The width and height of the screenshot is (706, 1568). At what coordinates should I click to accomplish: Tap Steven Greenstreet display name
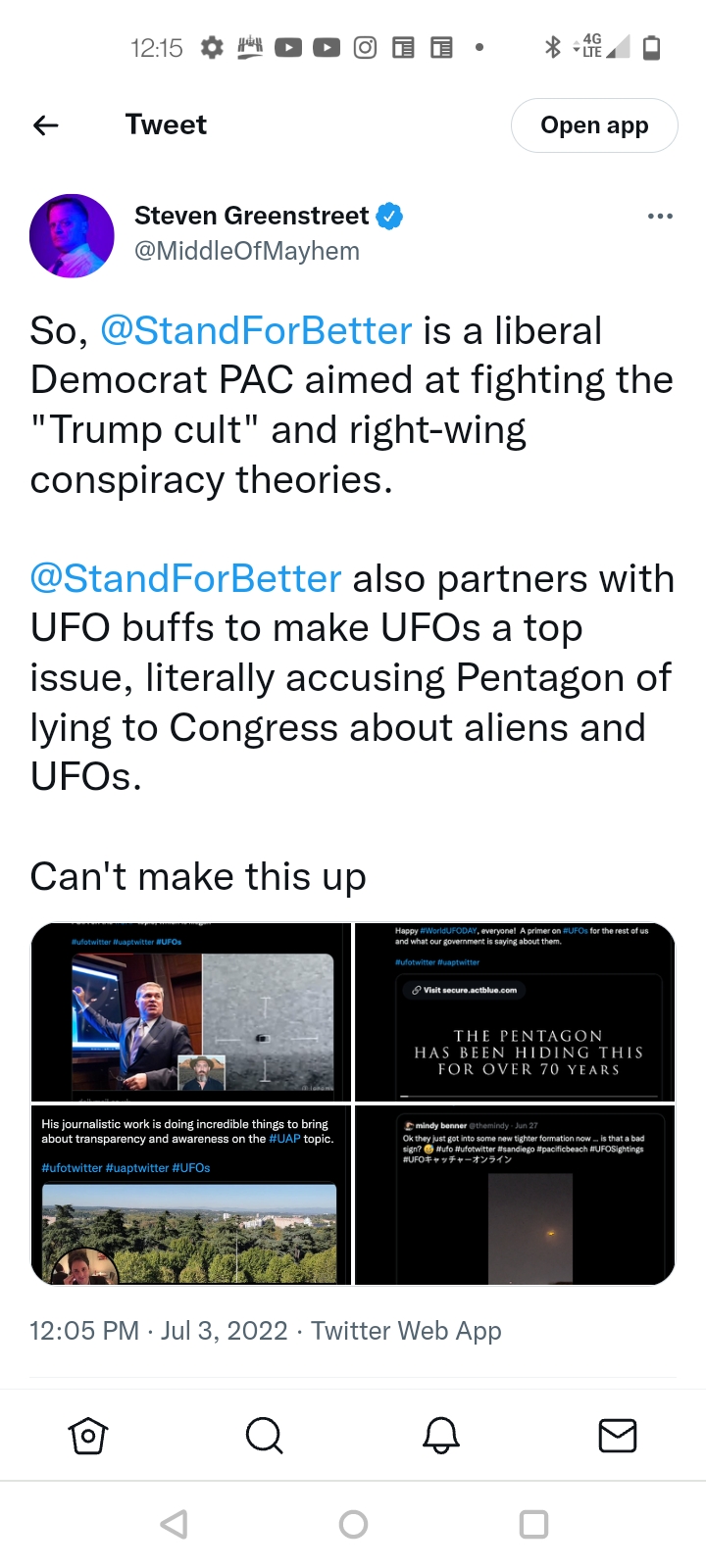(x=251, y=216)
